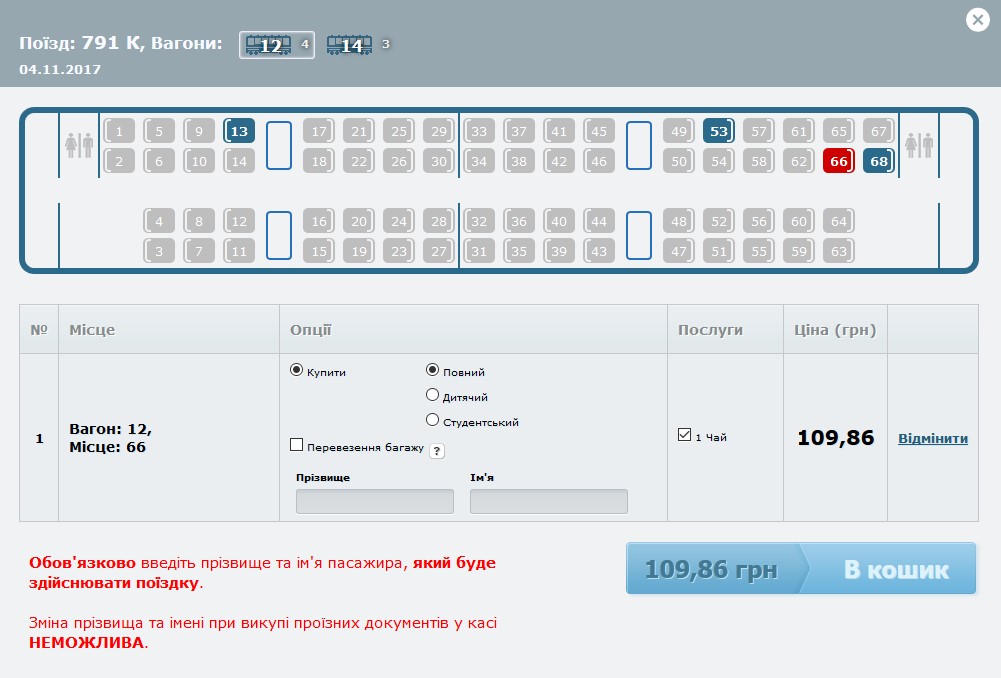Deselect the red seat 66
This screenshot has height=678, width=1001.
[x=838, y=160]
